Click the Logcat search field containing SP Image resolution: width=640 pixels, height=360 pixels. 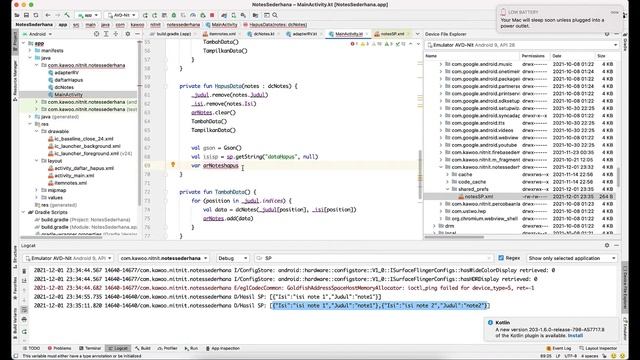[x=373, y=258]
